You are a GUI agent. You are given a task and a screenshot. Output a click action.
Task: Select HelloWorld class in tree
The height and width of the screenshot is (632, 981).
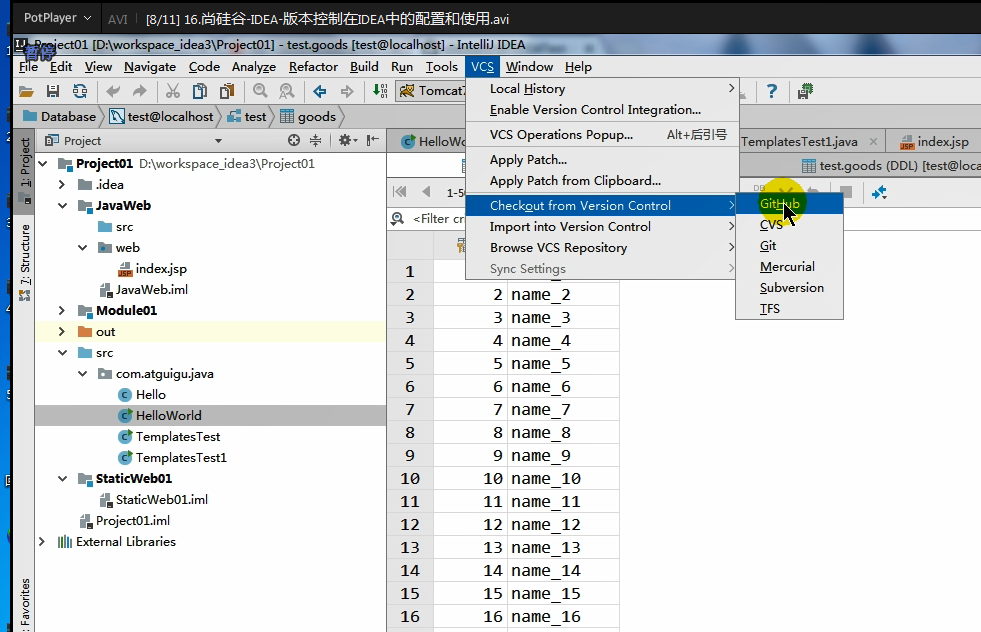[168, 415]
